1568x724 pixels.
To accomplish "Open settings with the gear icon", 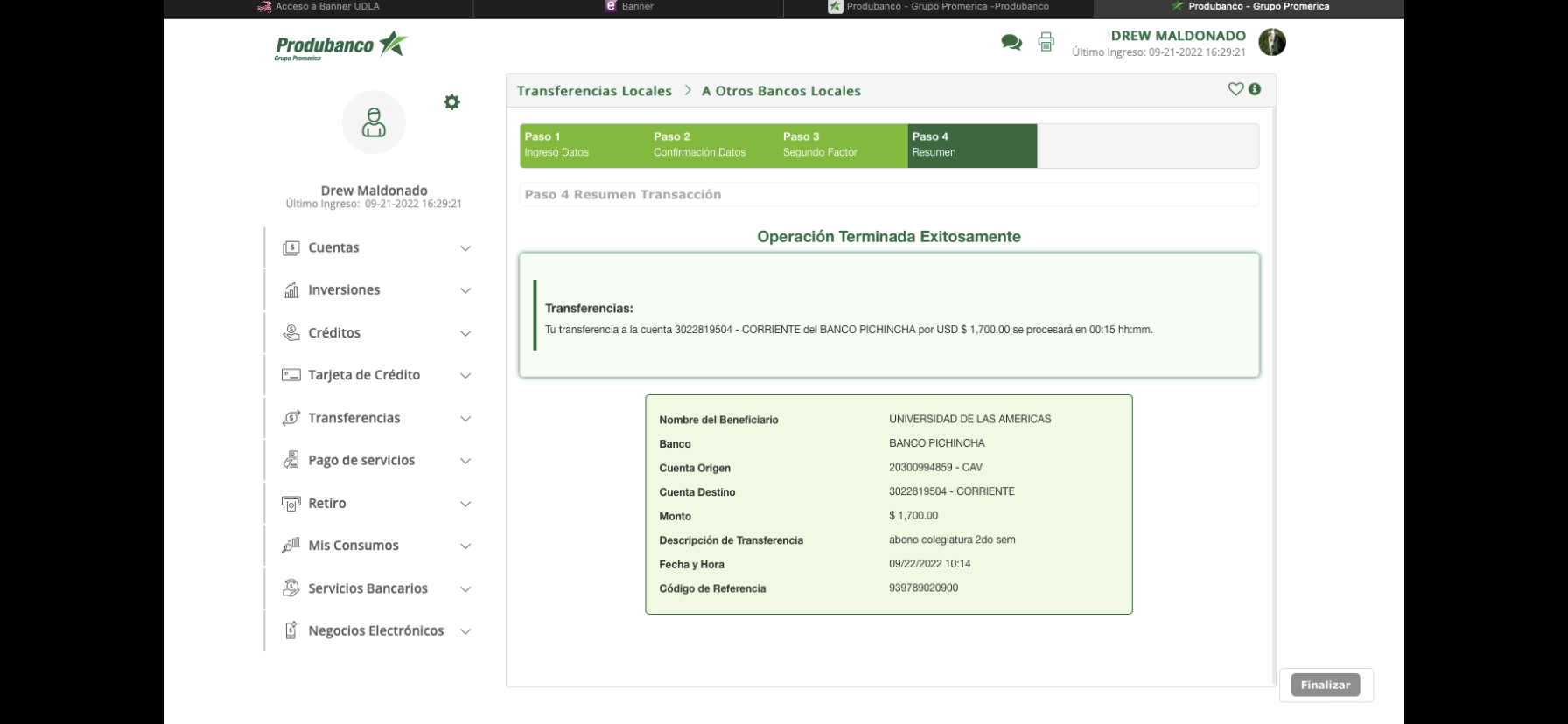I will [x=451, y=102].
